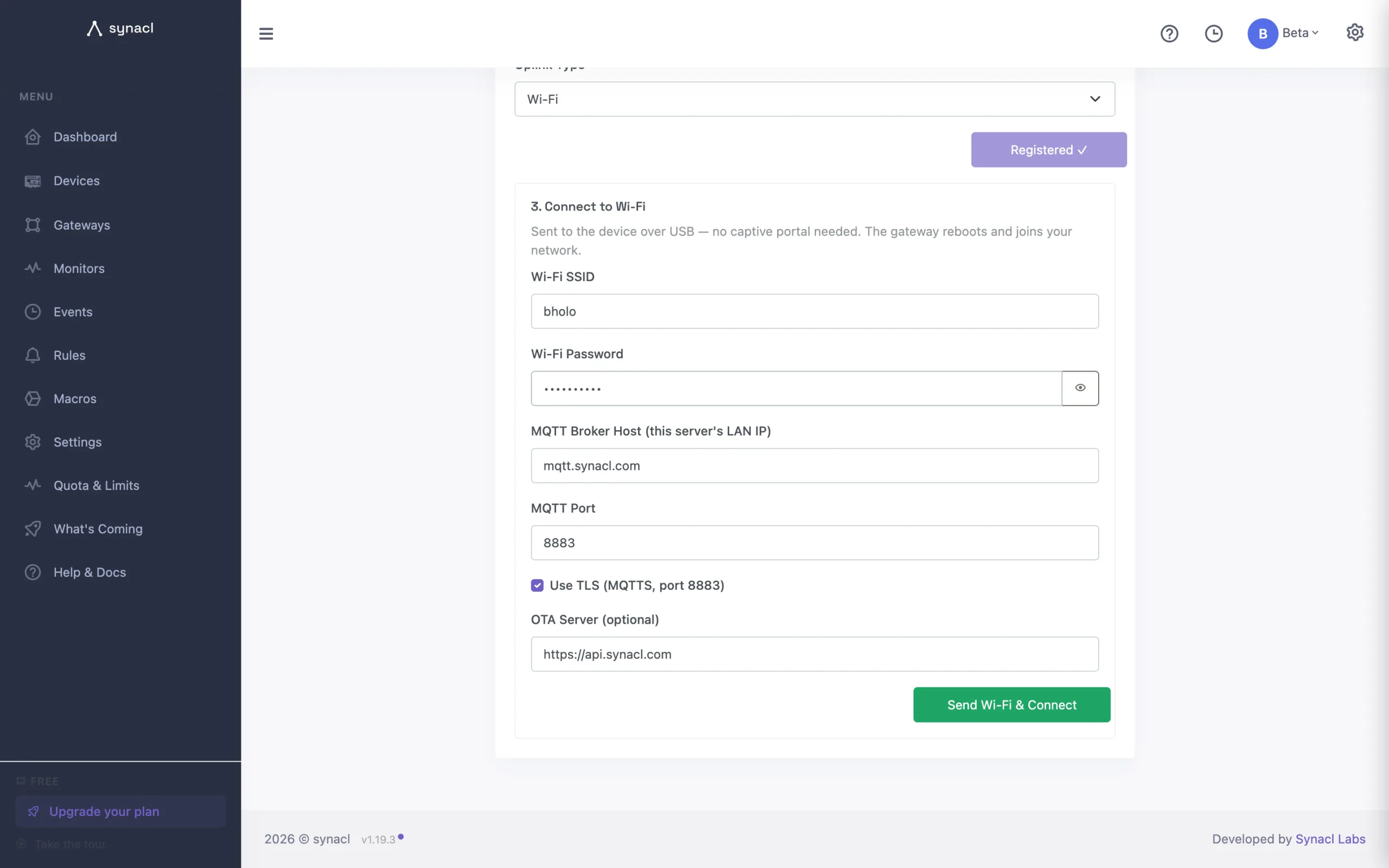This screenshot has height=868, width=1389.
Task: Open the Gateways menu item
Action: click(x=81, y=225)
